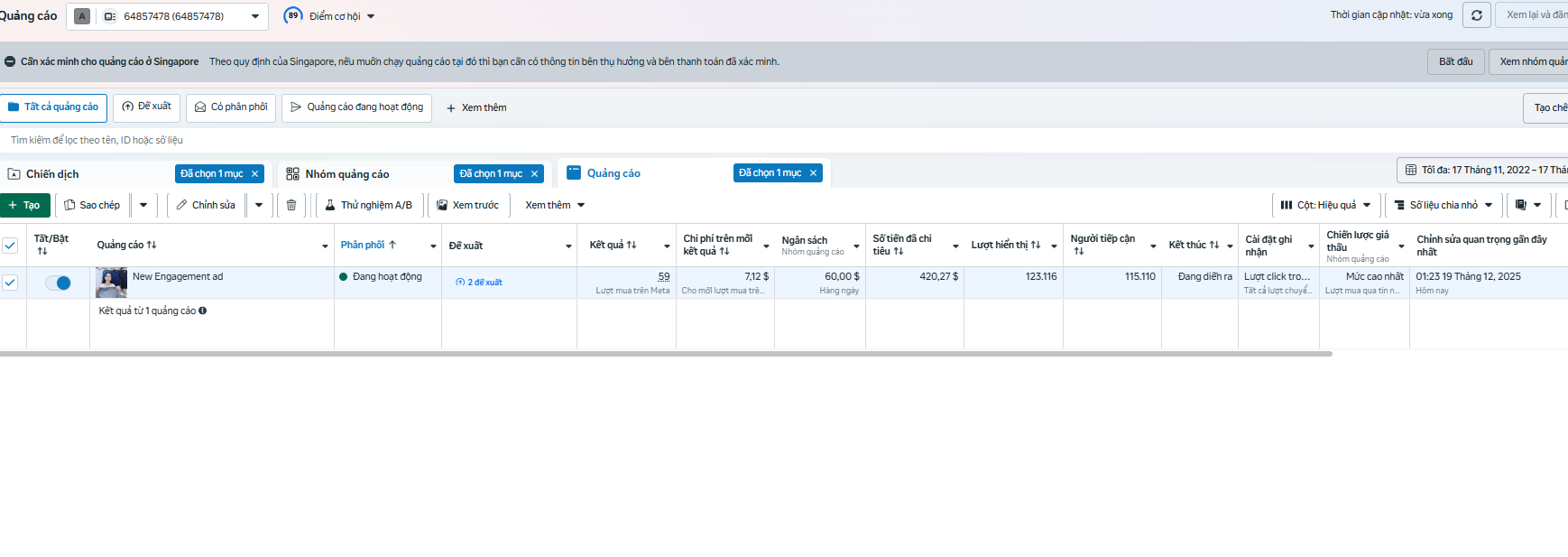Viewport: 1568px width, 557px height.
Task: Open the Sao chép split dropdown arrow
Action: click(143, 205)
